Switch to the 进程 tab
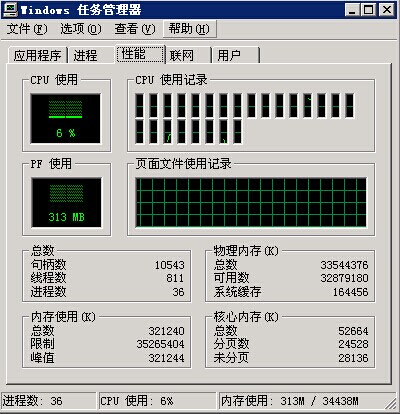 click(x=91, y=55)
